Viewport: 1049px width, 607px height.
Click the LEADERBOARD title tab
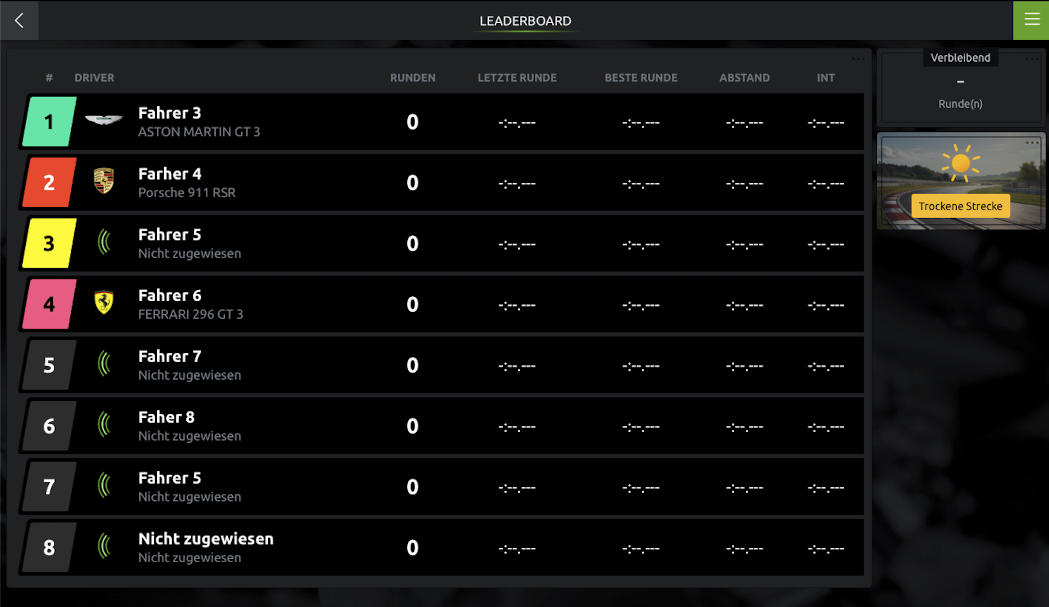click(x=525, y=21)
